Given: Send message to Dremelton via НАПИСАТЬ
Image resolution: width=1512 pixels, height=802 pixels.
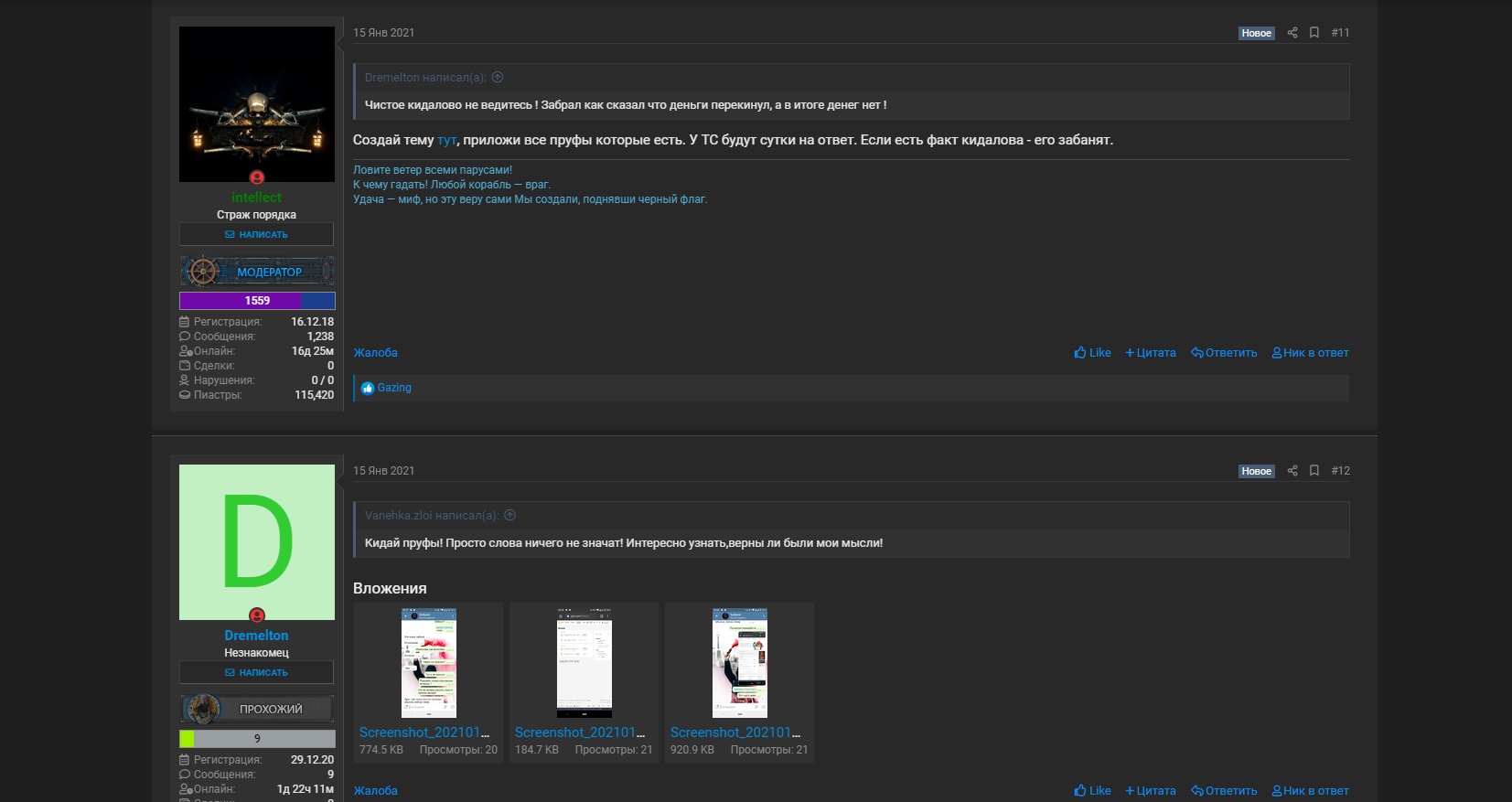Looking at the screenshot, I should click(x=256, y=672).
